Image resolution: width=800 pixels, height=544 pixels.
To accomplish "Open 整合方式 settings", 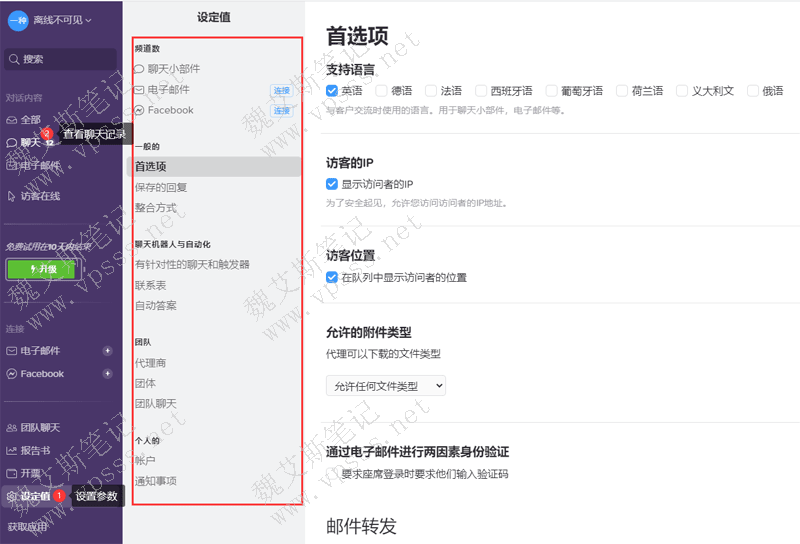I will 156,208.
